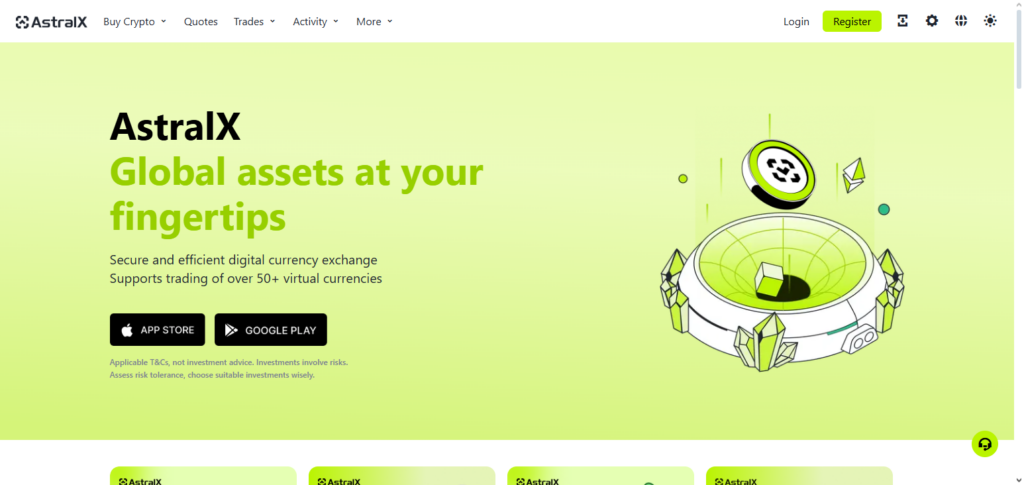Open the first AstralX banner card

[x=203, y=476]
